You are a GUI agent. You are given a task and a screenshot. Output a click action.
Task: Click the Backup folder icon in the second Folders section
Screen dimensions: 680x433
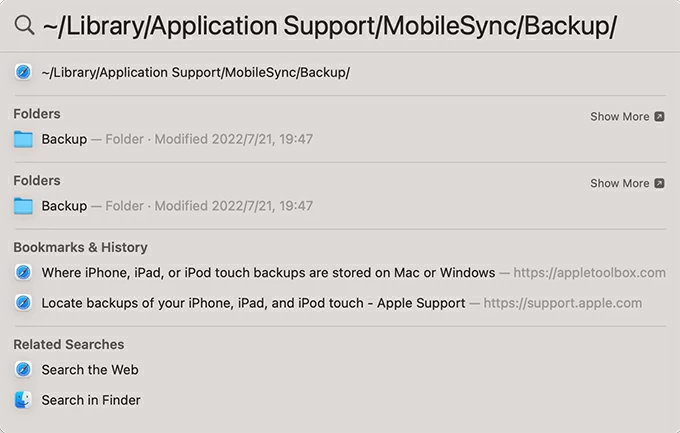click(23, 206)
